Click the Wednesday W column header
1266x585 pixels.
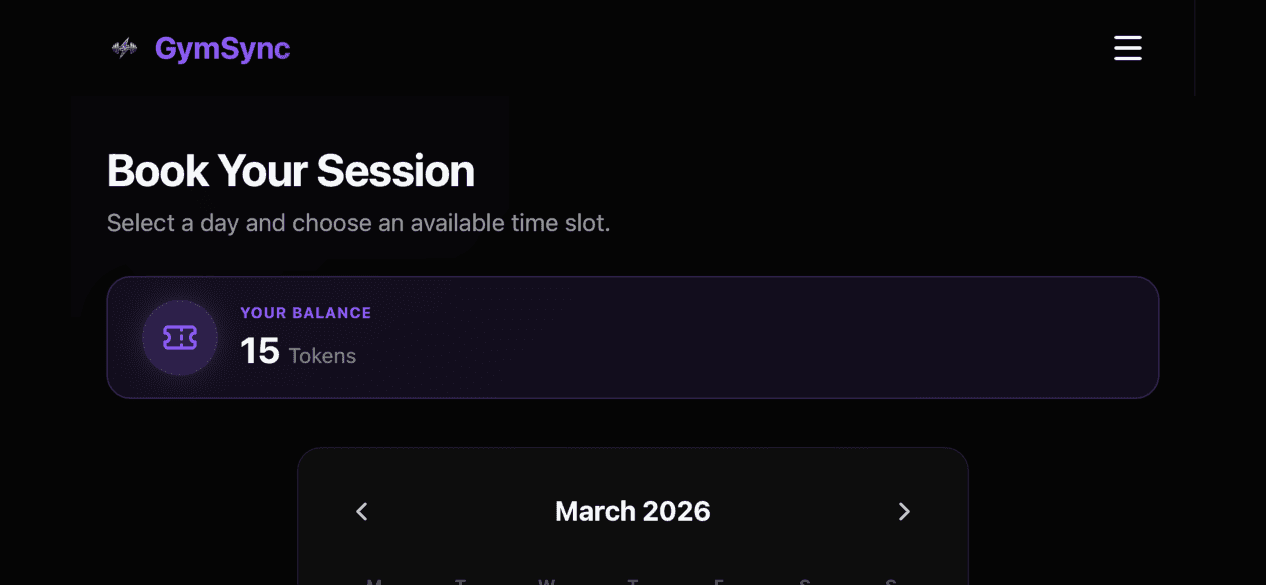[546, 581]
